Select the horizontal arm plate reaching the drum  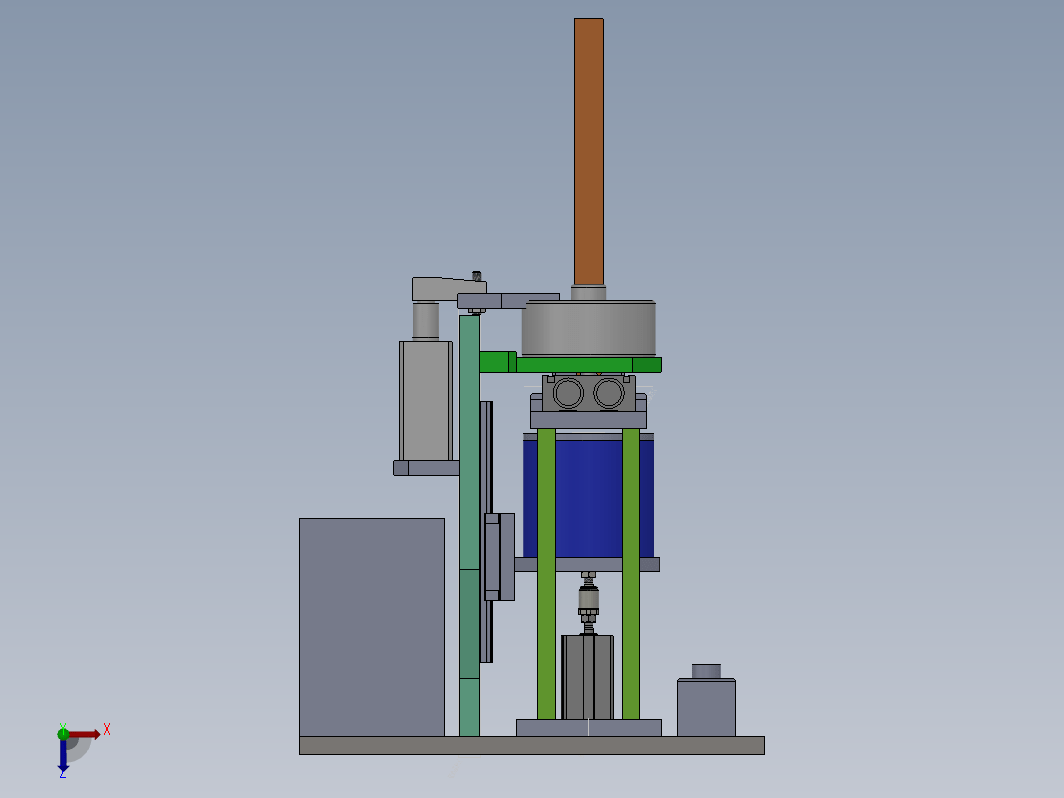coord(508,301)
